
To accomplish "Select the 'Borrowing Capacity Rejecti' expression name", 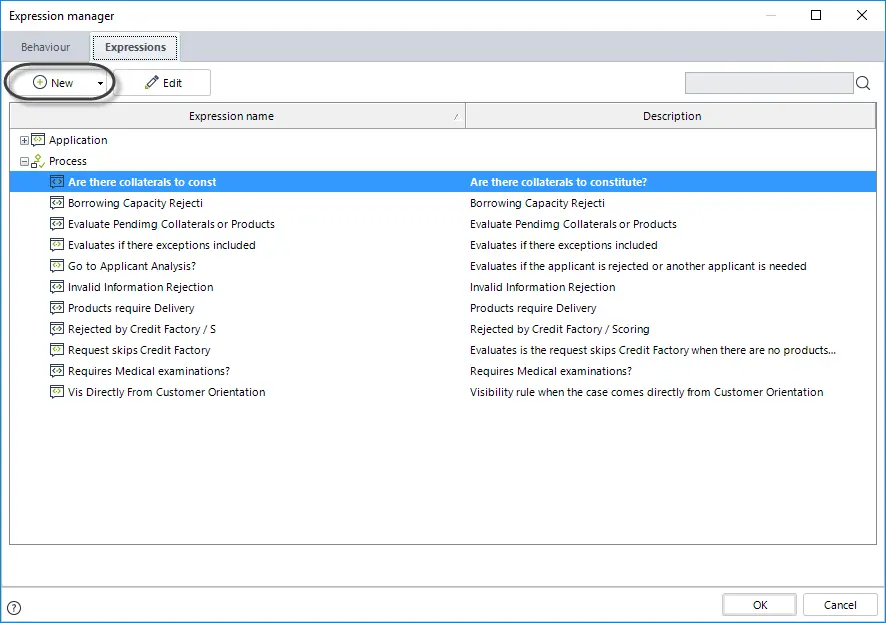I will pos(135,203).
